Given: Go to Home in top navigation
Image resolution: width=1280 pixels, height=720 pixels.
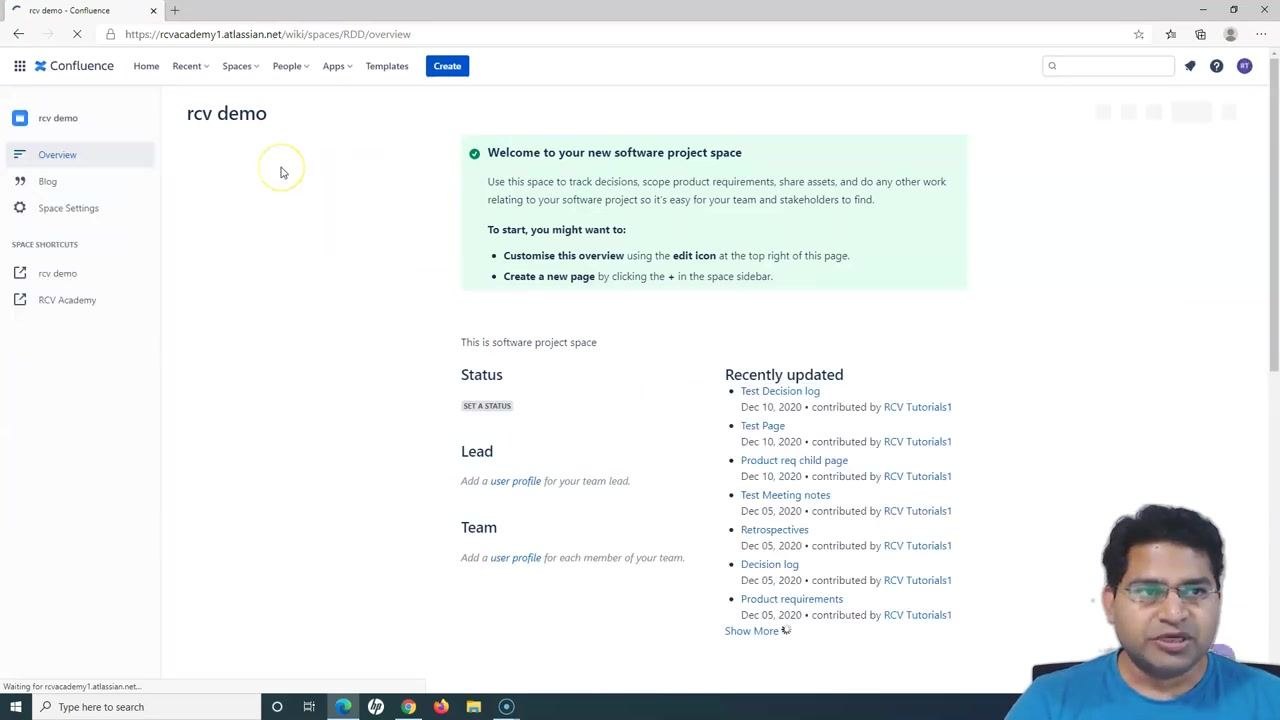Looking at the screenshot, I should pyautogui.click(x=146, y=66).
